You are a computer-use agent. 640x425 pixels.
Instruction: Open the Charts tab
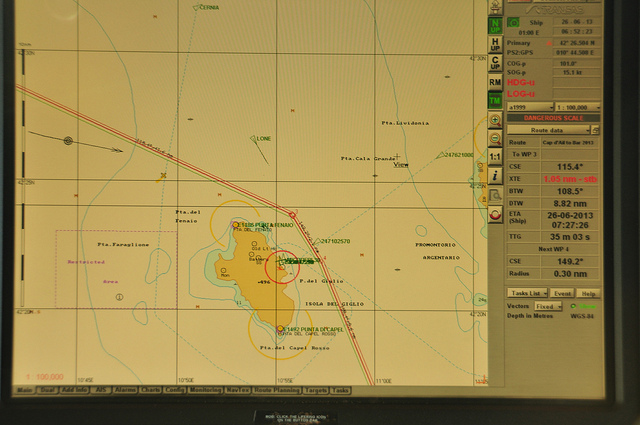point(151,390)
